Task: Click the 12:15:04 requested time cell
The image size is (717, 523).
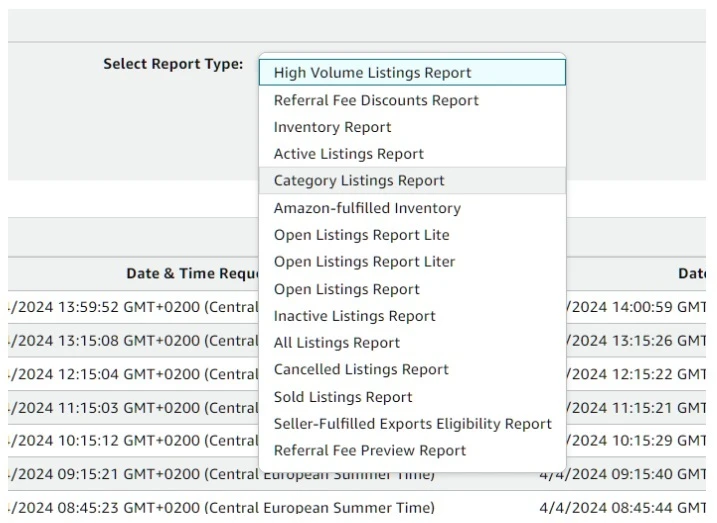Action: [x=134, y=374]
